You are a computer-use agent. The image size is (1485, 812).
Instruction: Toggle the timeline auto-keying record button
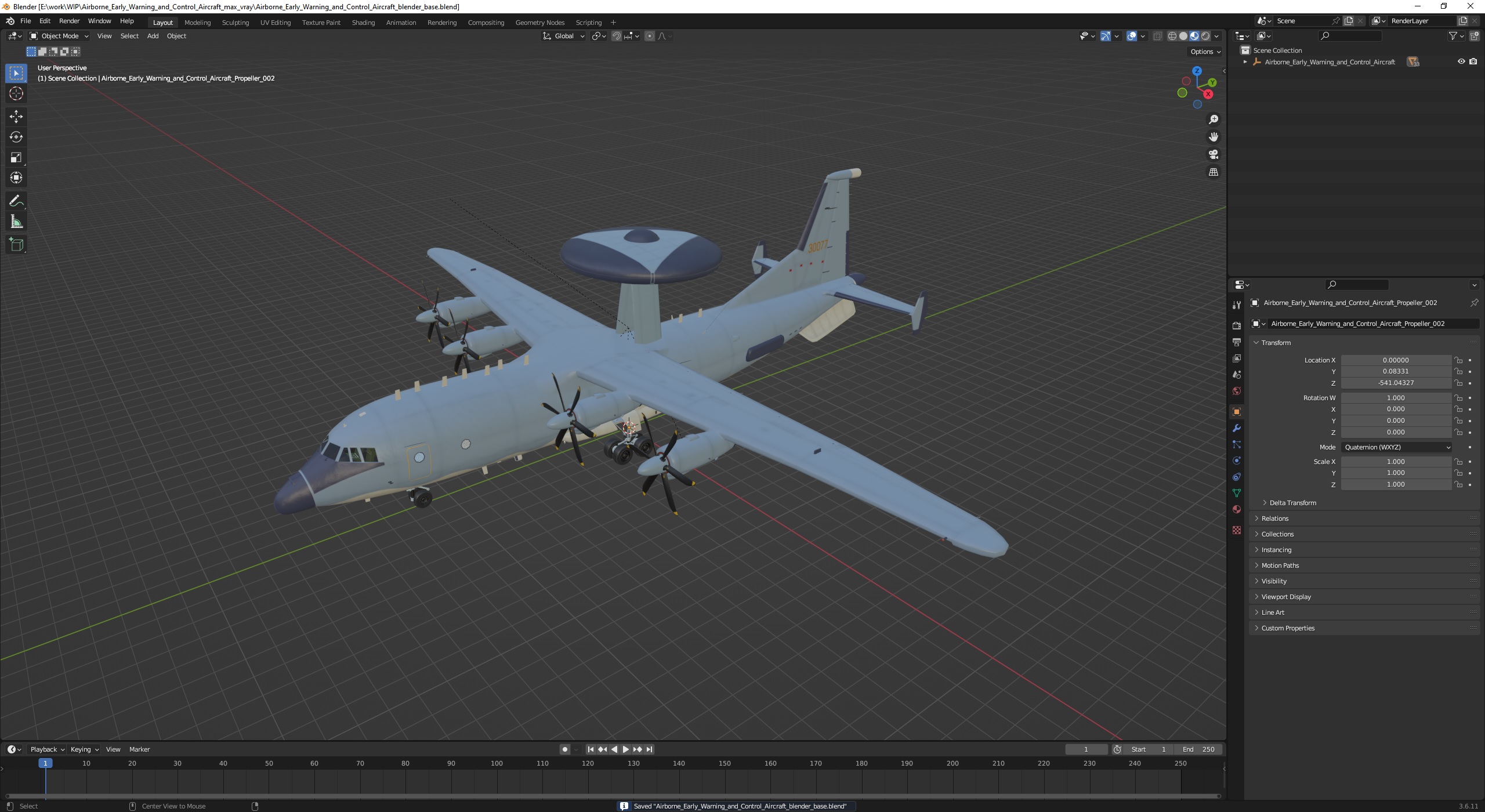click(564, 749)
